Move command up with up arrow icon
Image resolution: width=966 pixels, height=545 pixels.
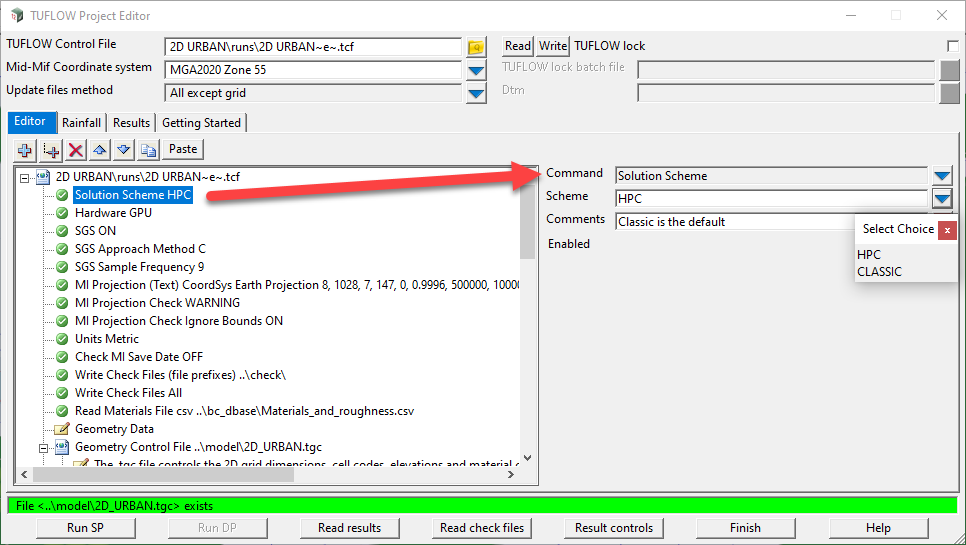click(100, 150)
